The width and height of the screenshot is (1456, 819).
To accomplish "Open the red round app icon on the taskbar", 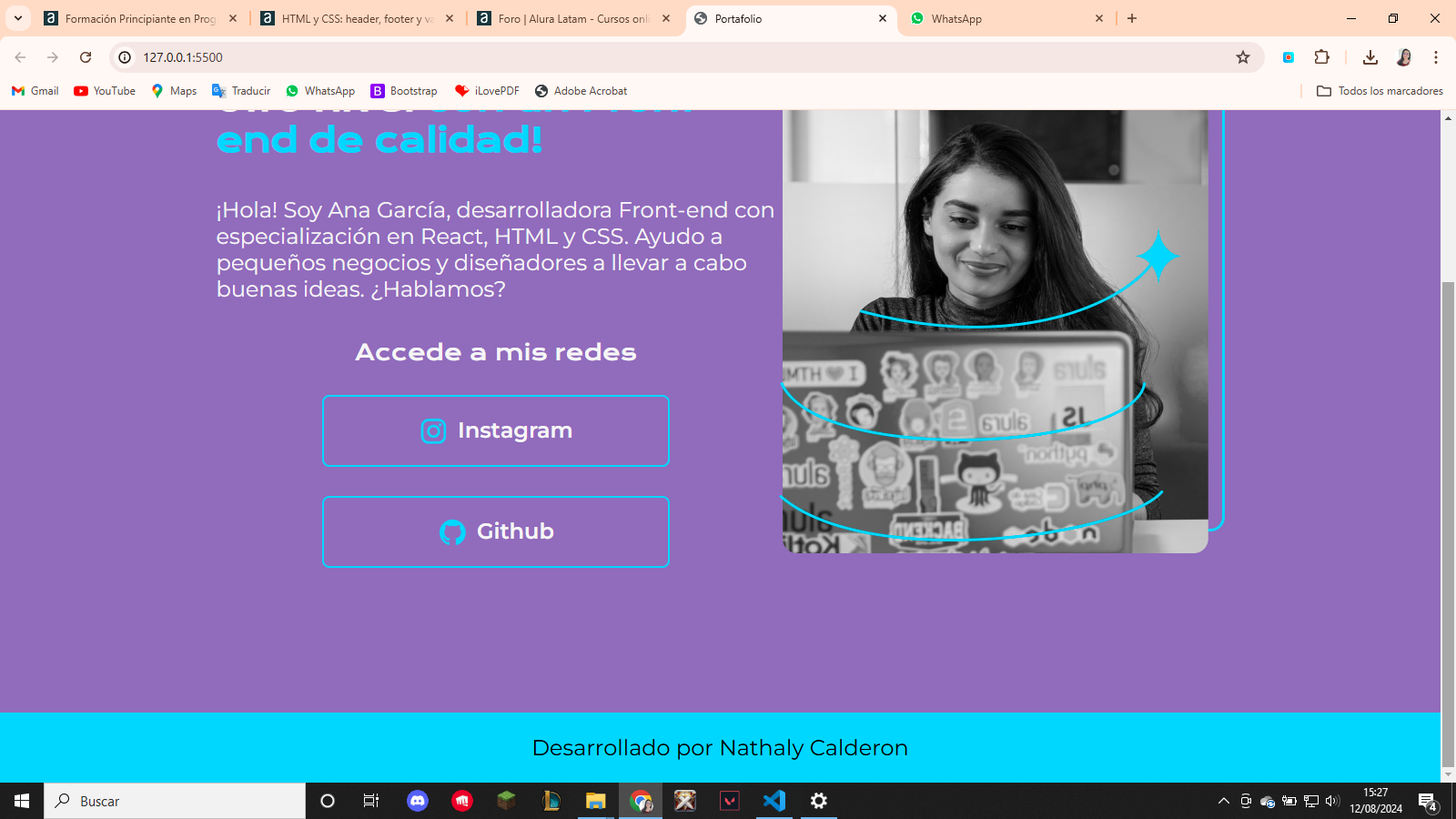I will tap(462, 801).
